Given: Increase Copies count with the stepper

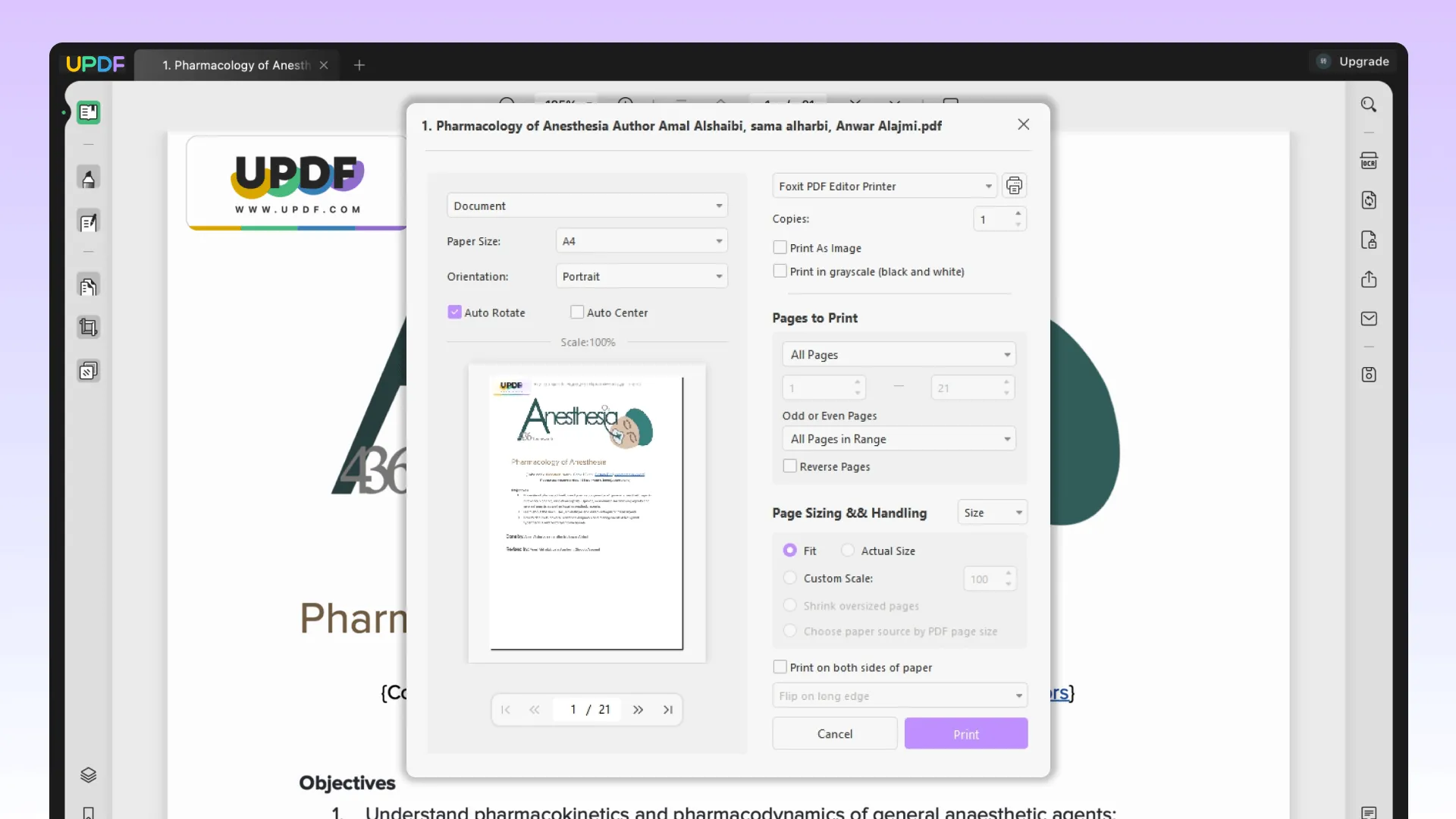Looking at the screenshot, I should (x=1017, y=215).
